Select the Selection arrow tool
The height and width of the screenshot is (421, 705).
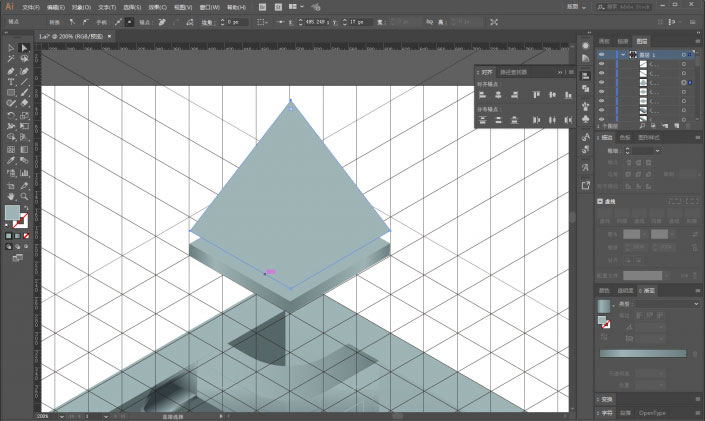point(11,48)
